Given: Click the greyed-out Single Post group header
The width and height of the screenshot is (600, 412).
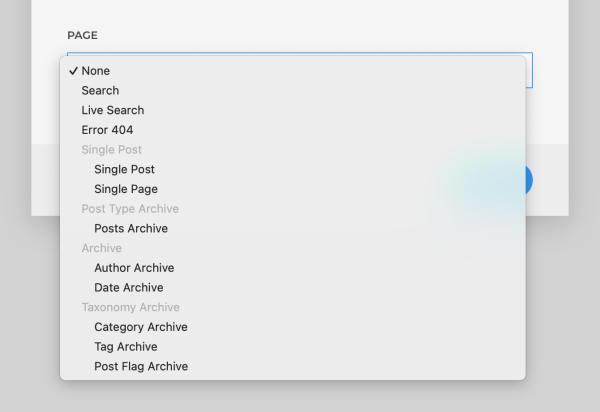Looking at the screenshot, I should click(111, 150).
